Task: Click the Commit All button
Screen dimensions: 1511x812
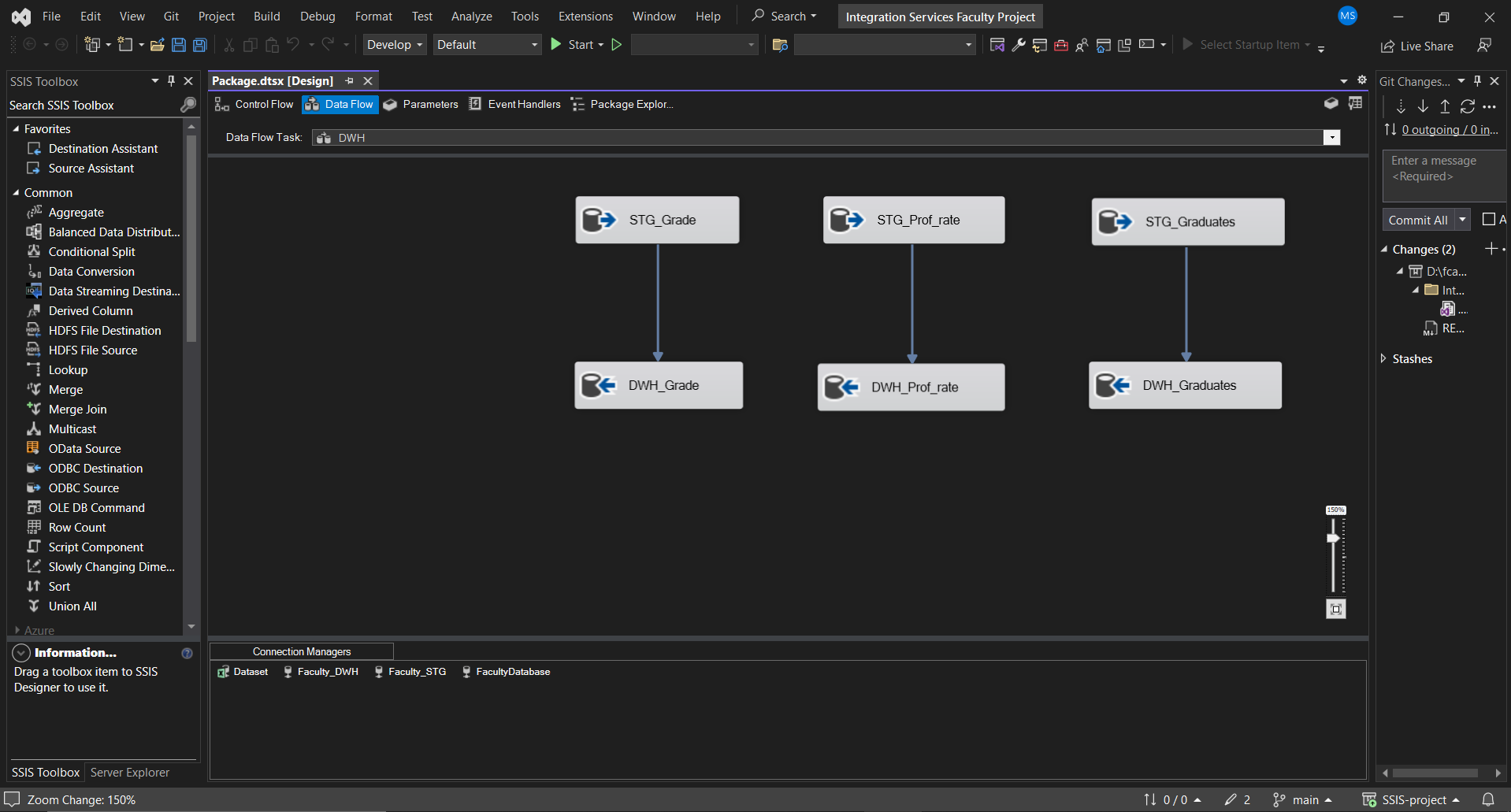Action: point(1420,220)
